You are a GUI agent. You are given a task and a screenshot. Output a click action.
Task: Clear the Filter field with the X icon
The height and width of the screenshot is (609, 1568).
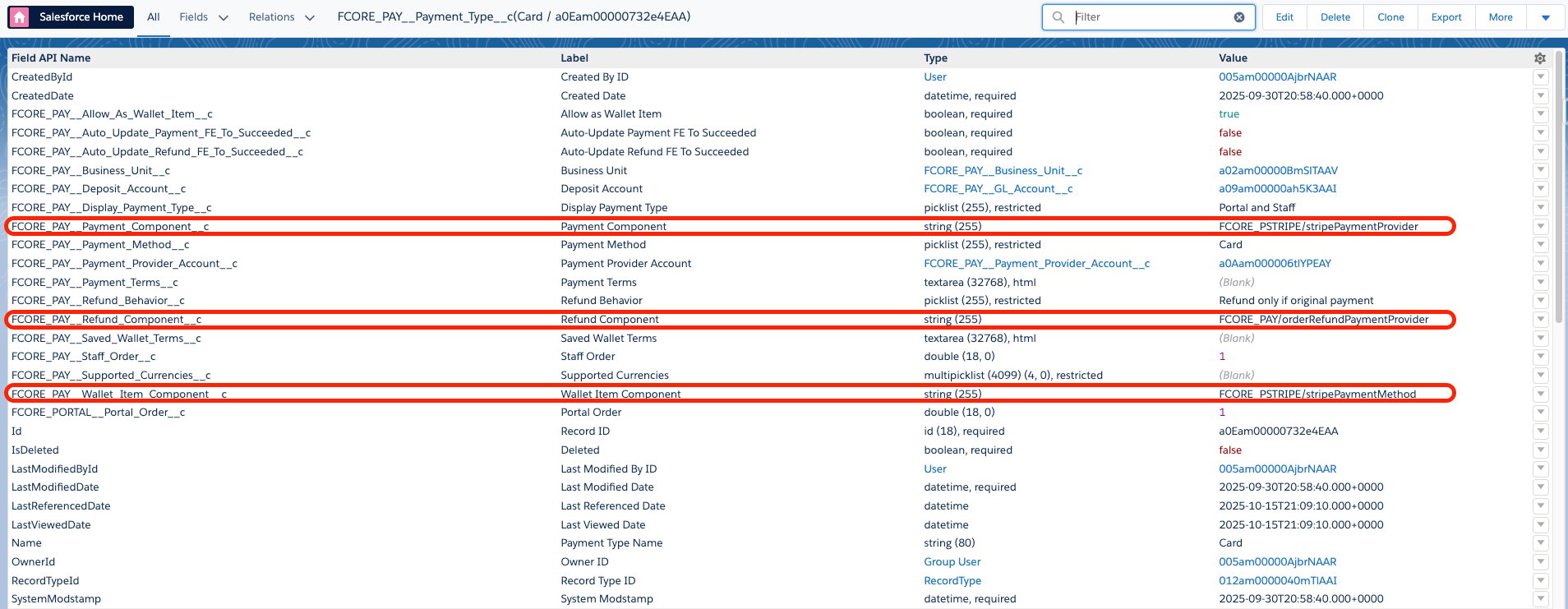click(x=1239, y=17)
